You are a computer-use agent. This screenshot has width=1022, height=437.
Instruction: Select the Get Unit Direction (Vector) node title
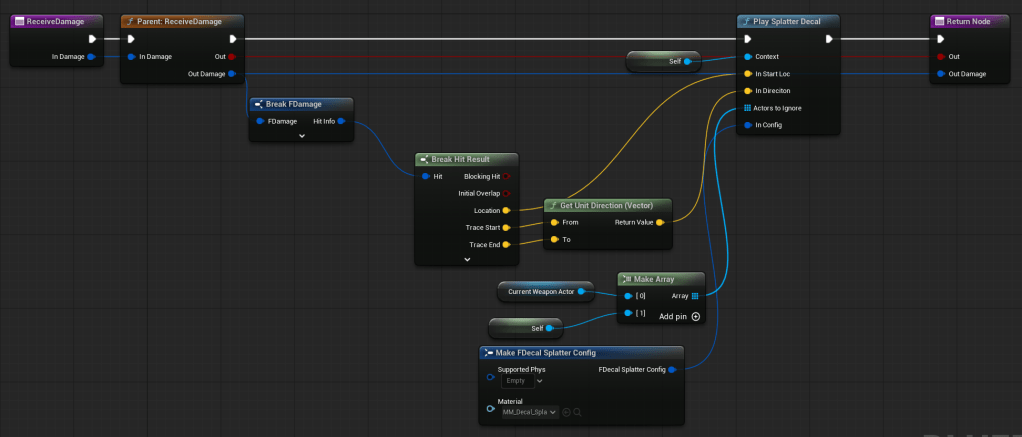608,205
